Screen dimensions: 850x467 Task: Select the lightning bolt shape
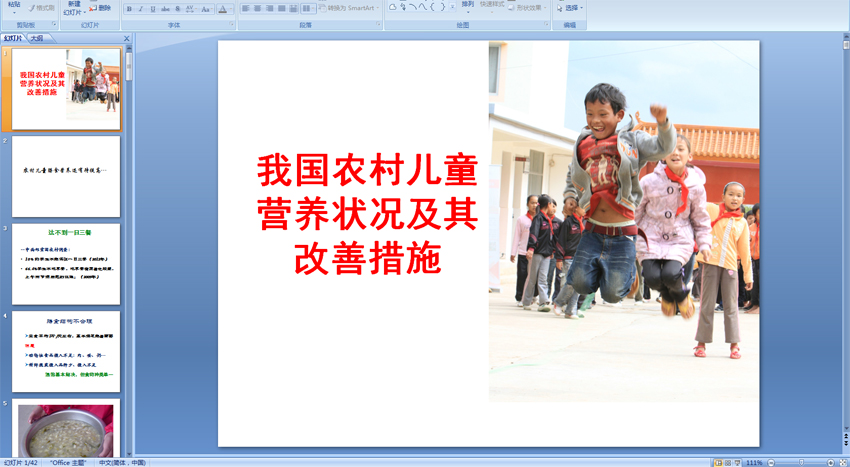[403, 7]
